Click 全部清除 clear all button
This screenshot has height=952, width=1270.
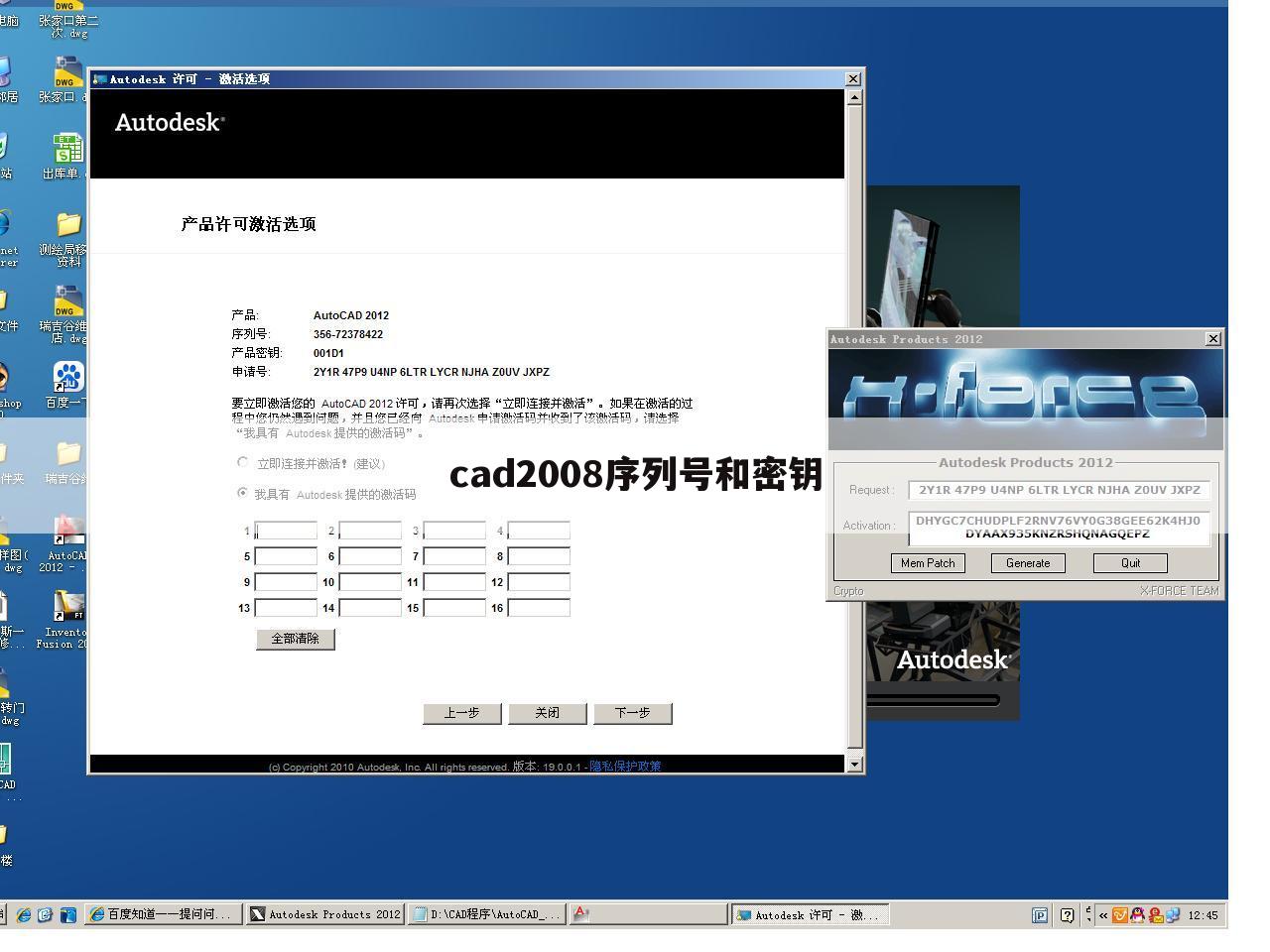click(x=296, y=639)
